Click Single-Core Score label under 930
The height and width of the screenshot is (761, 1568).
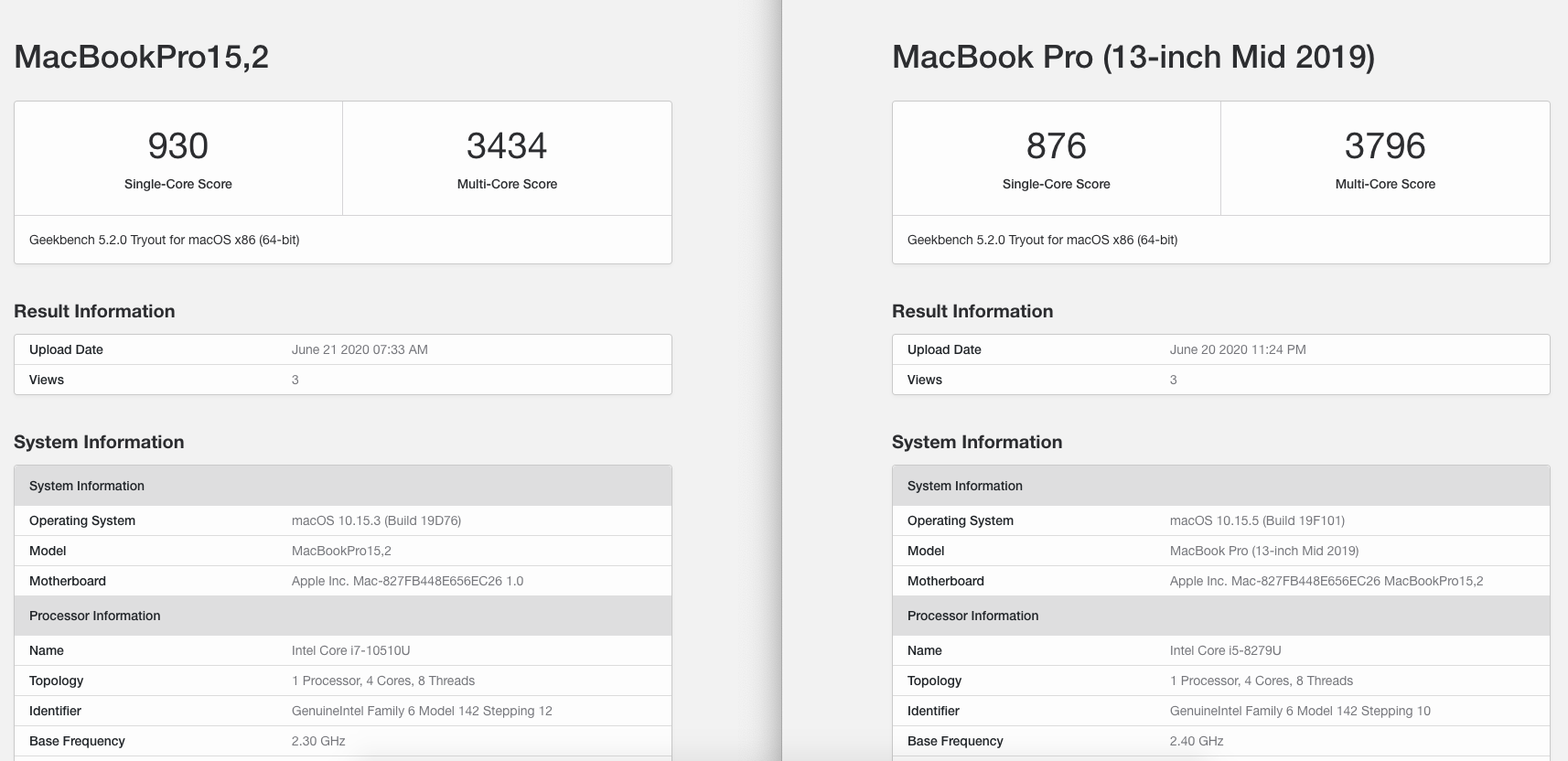tap(178, 184)
